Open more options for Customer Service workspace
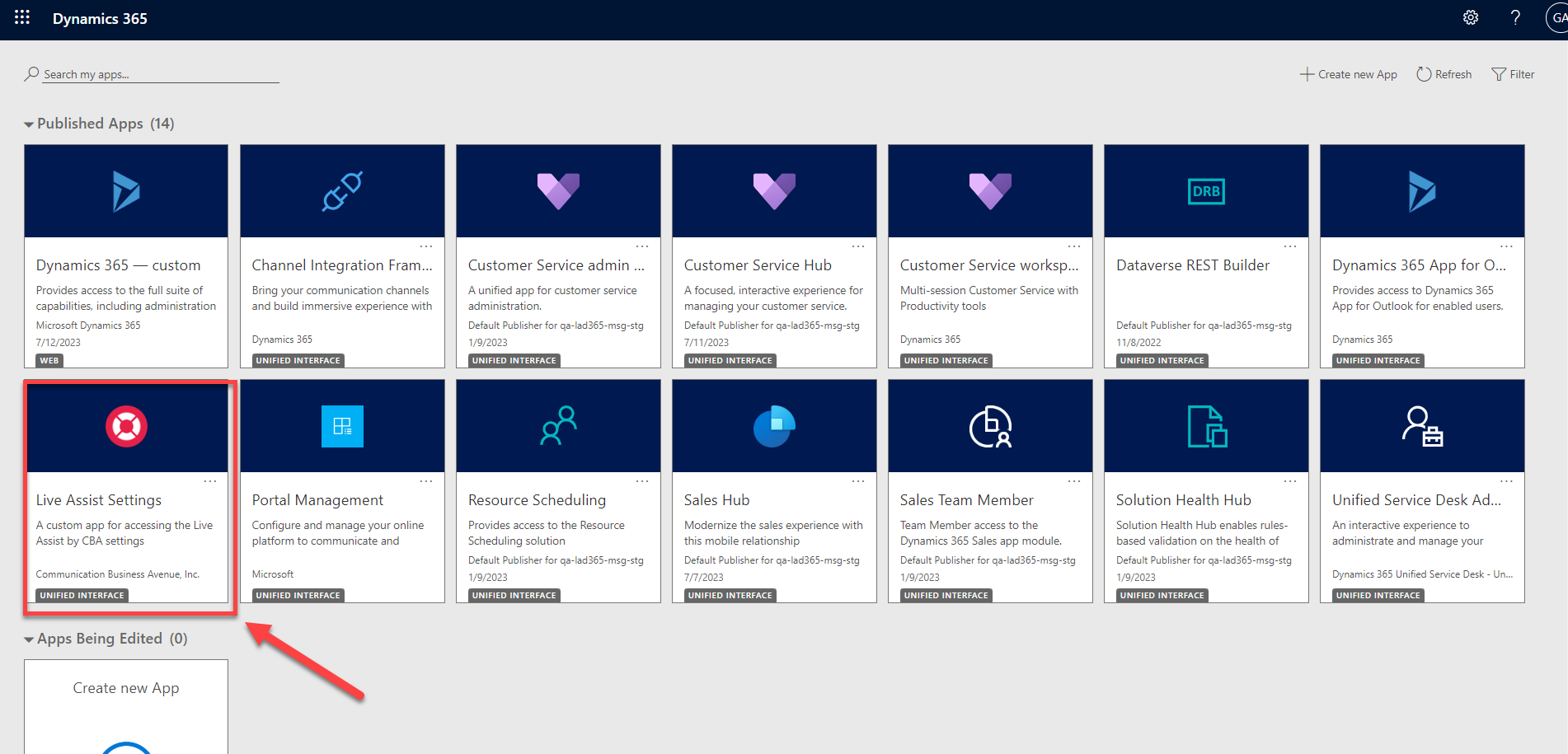1568x754 pixels. [x=1074, y=246]
